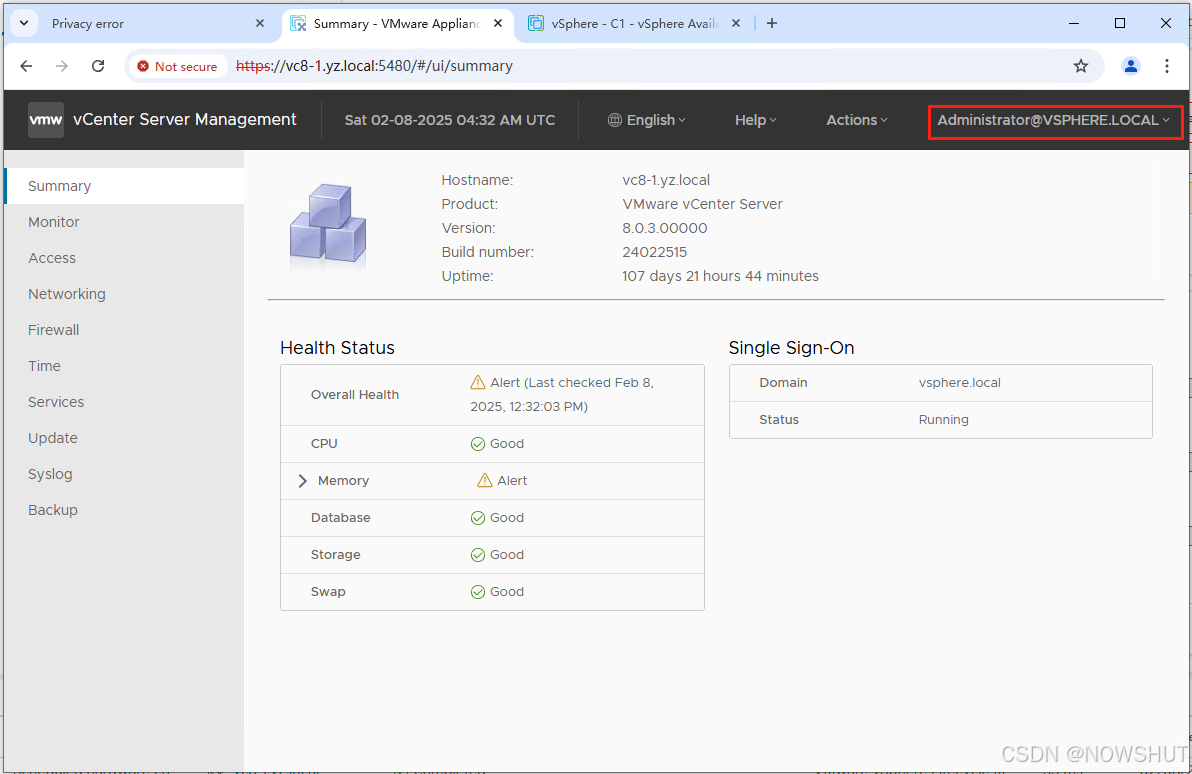Open the Actions dropdown menu
The width and height of the screenshot is (1192, 774).
click(857, 120)
